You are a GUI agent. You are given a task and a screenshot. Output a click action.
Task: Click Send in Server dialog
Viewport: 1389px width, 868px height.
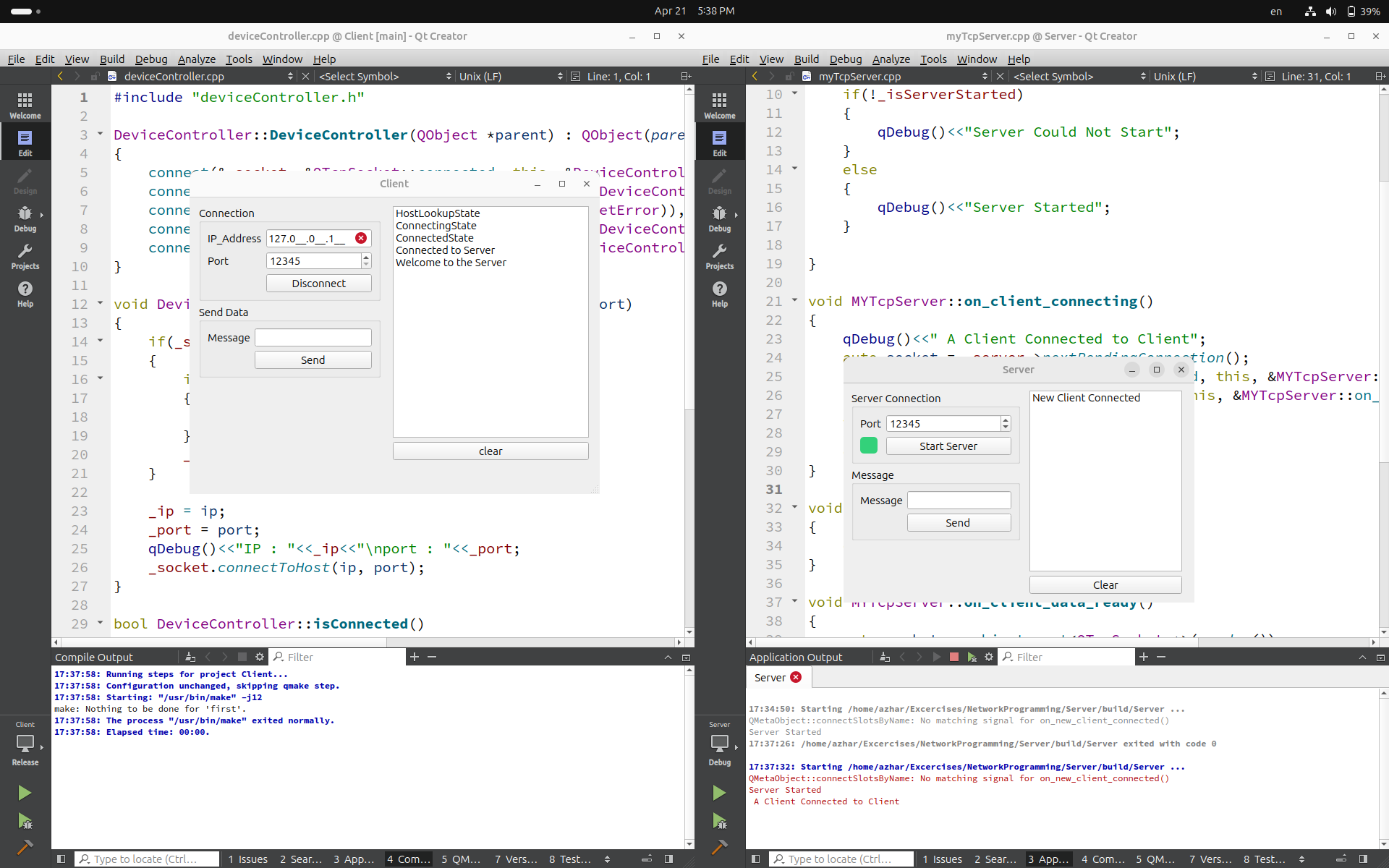(x=959, y=522)
